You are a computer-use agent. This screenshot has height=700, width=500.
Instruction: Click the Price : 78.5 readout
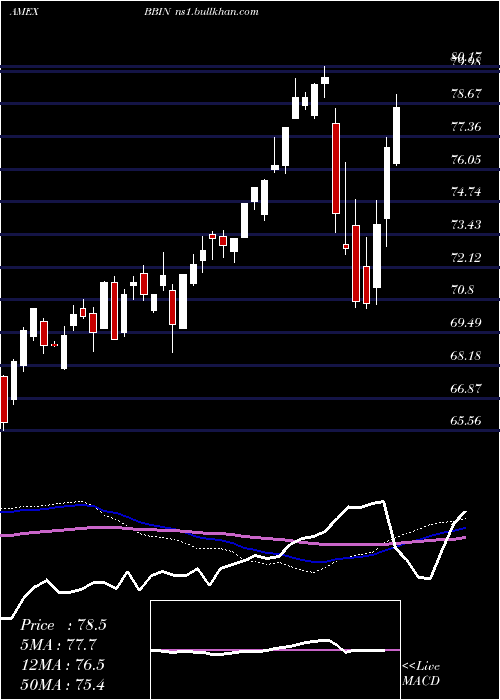tap(63, 625)
